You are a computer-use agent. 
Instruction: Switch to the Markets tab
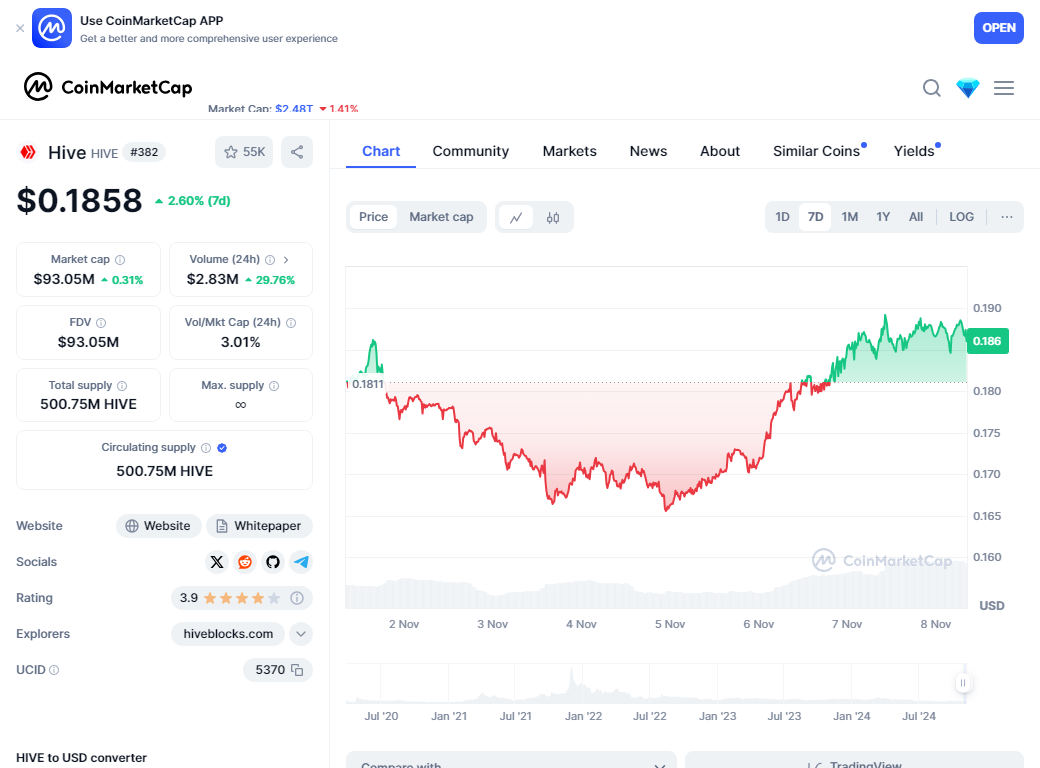click(x=569, y=151)
